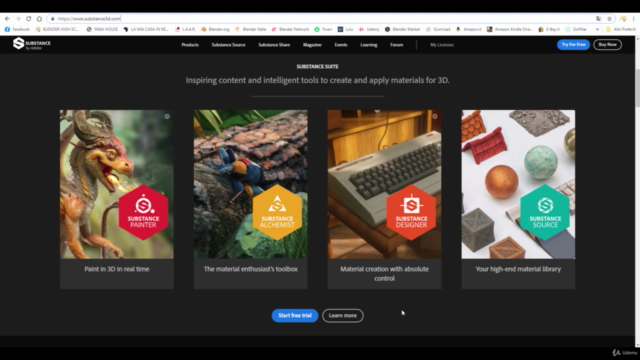Click info icon on Designer card corner
Image resolution: width=640 pixels, height=360 pixels.
click(x=435, y=116)
